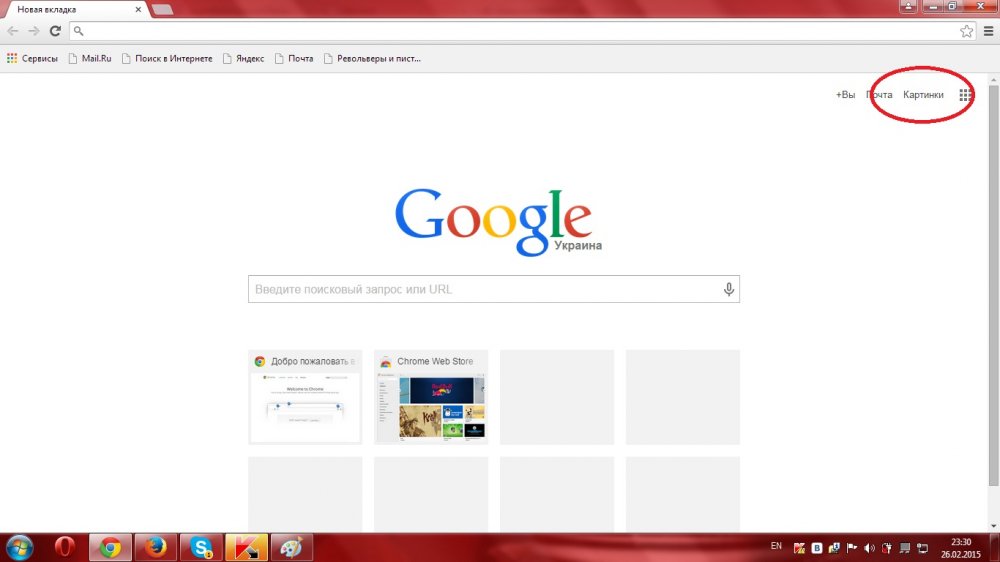Click the reload page icon
The height and width of the screenshot is (562, 1000).
tap(55, 31)
